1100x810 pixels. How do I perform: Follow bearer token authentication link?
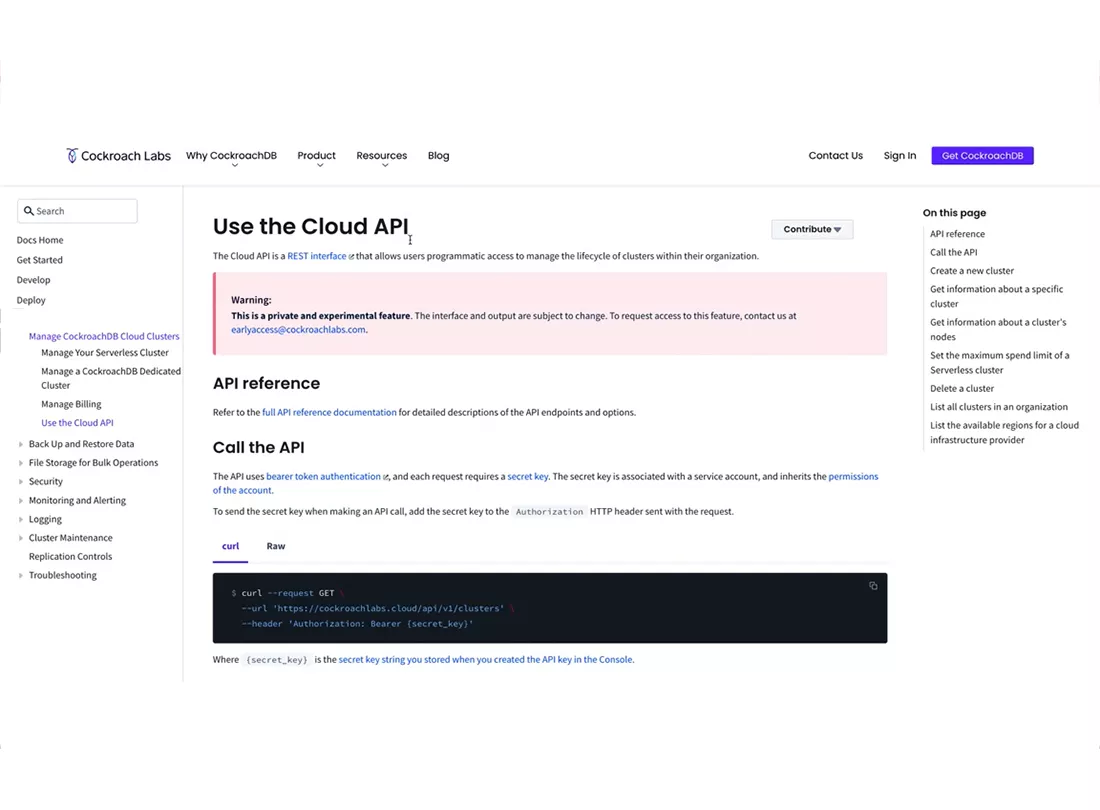coord(323,476)
